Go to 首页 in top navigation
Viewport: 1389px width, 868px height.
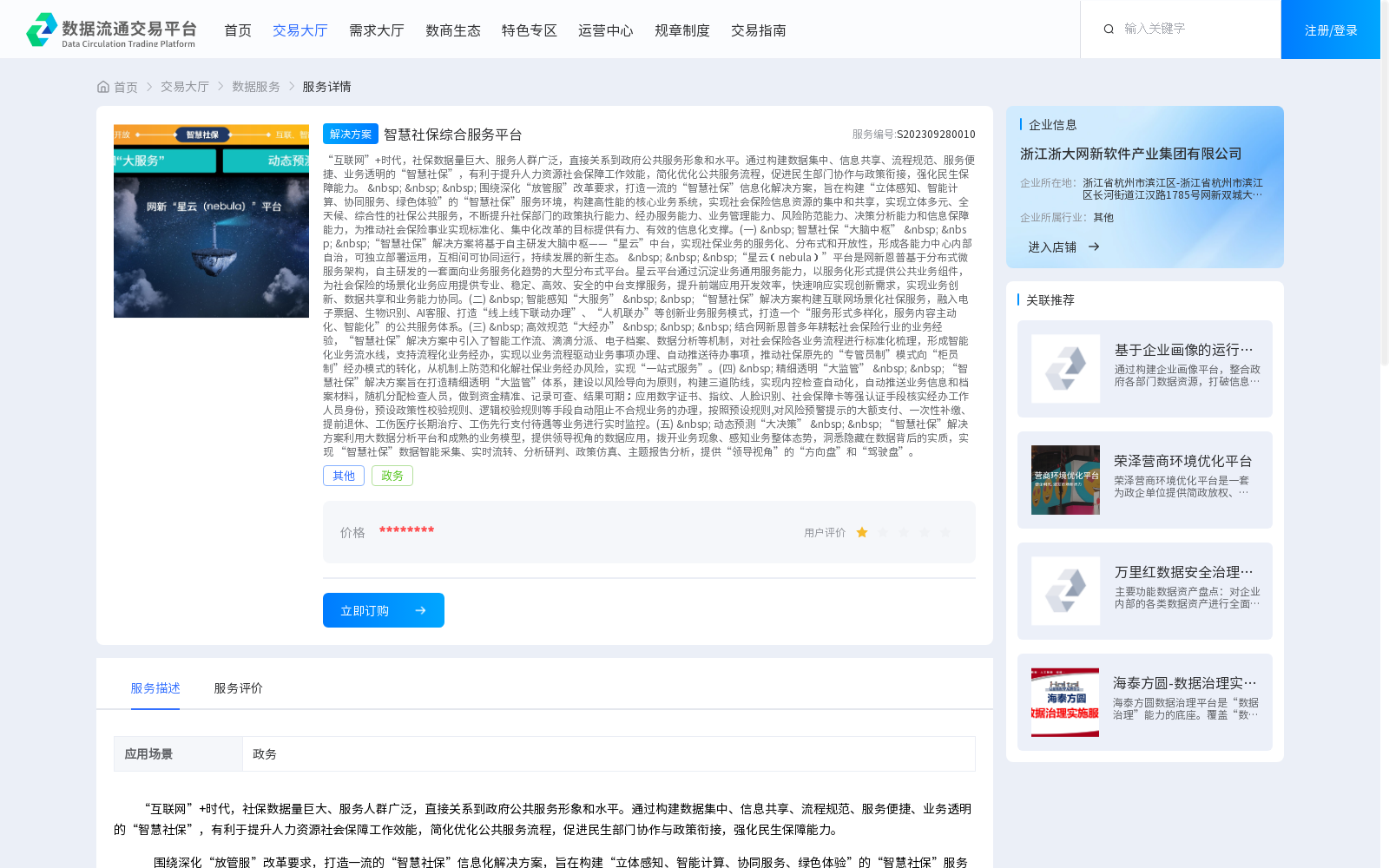click(238, 30)
